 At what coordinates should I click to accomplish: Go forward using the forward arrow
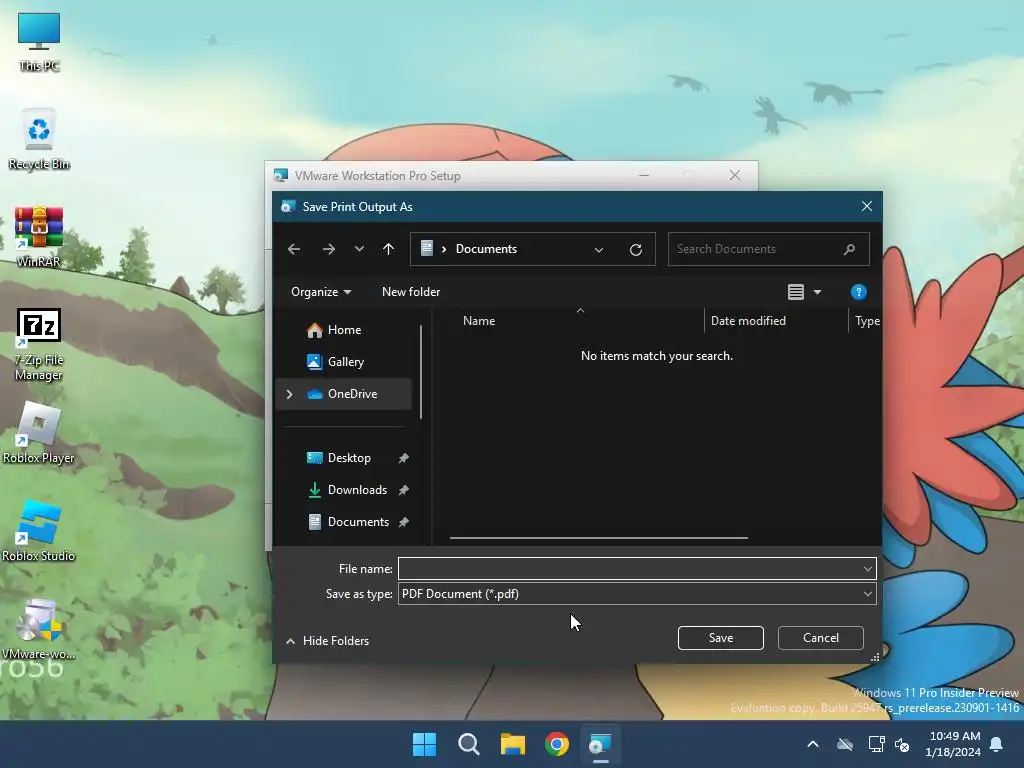click(328, 249)
